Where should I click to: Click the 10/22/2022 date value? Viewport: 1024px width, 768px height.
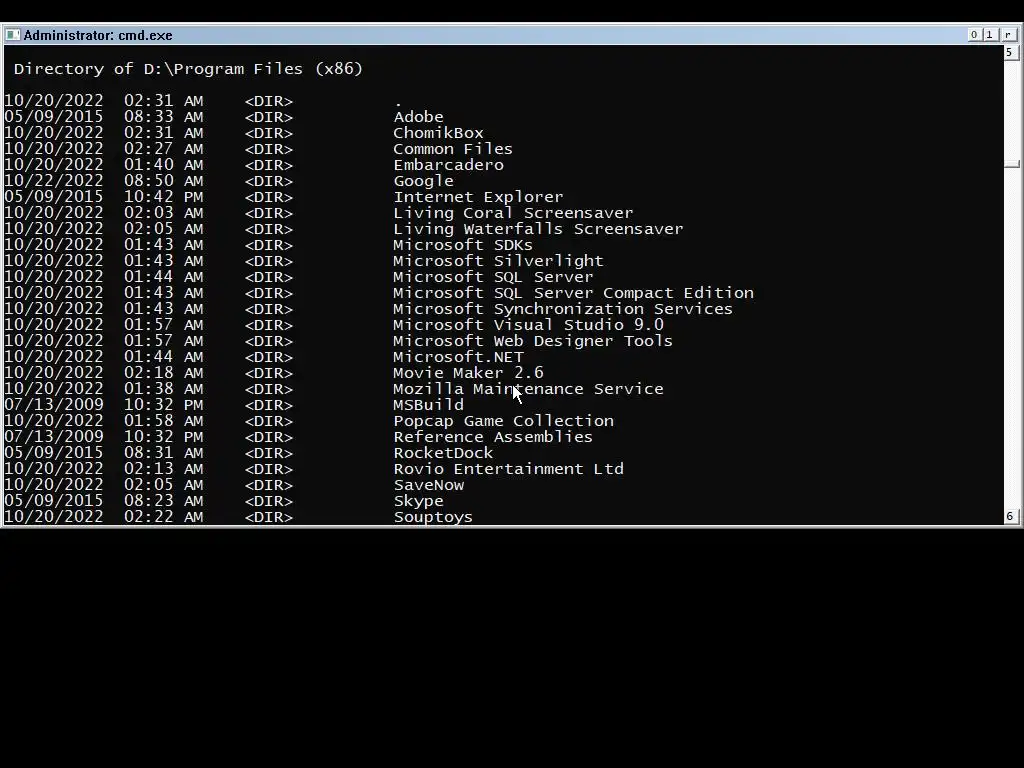click(54, 181)
